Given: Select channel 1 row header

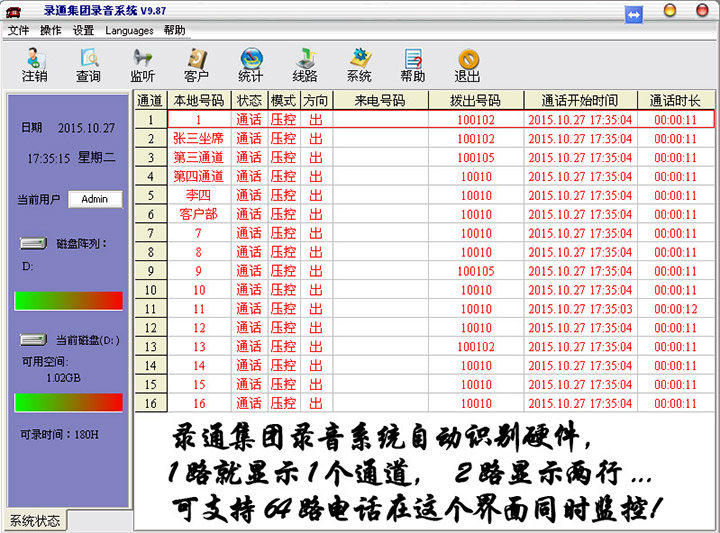Looking at the screenshot, I should pyautogui.click(x=151, y=120).
